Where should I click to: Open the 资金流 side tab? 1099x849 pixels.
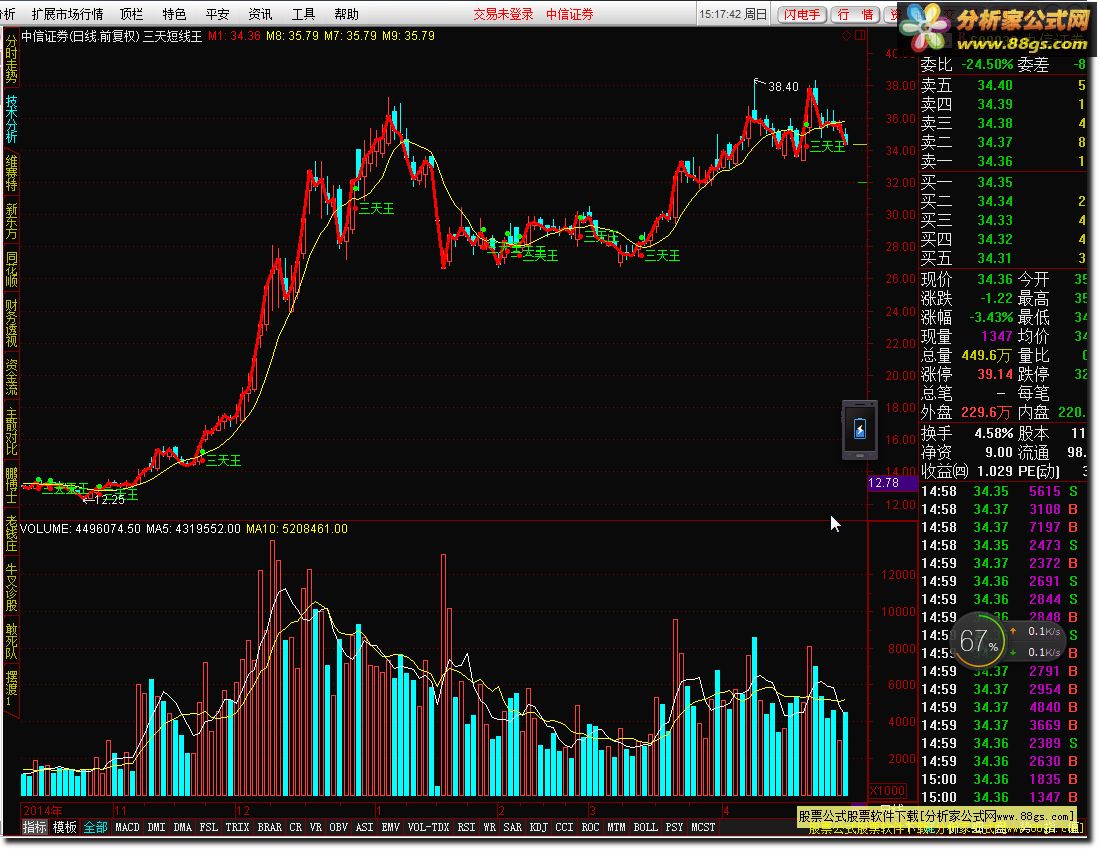pos(11,376)
